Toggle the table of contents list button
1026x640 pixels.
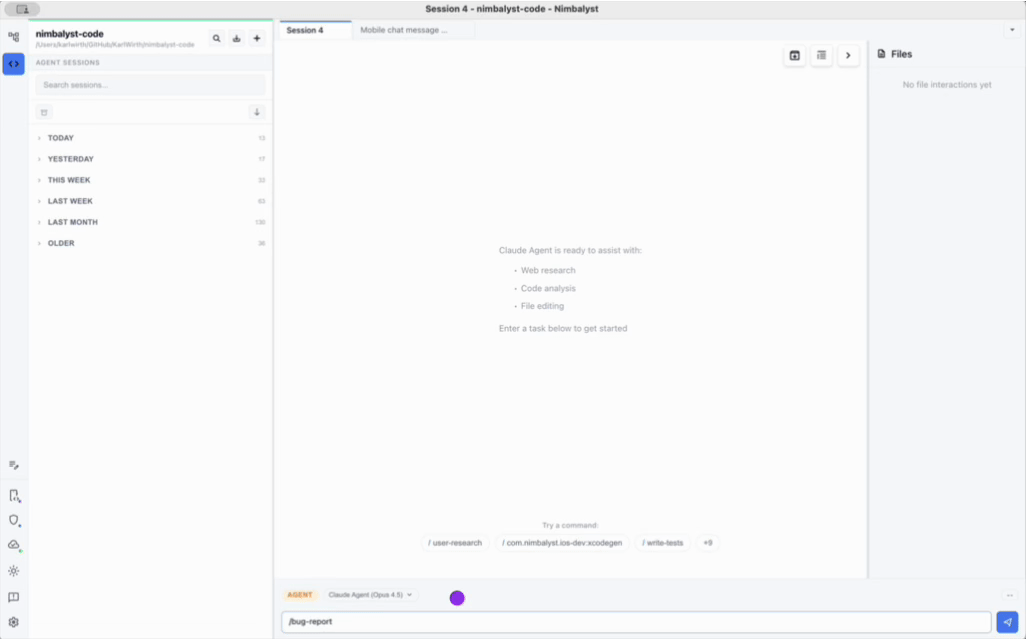[x=821, y=56]
